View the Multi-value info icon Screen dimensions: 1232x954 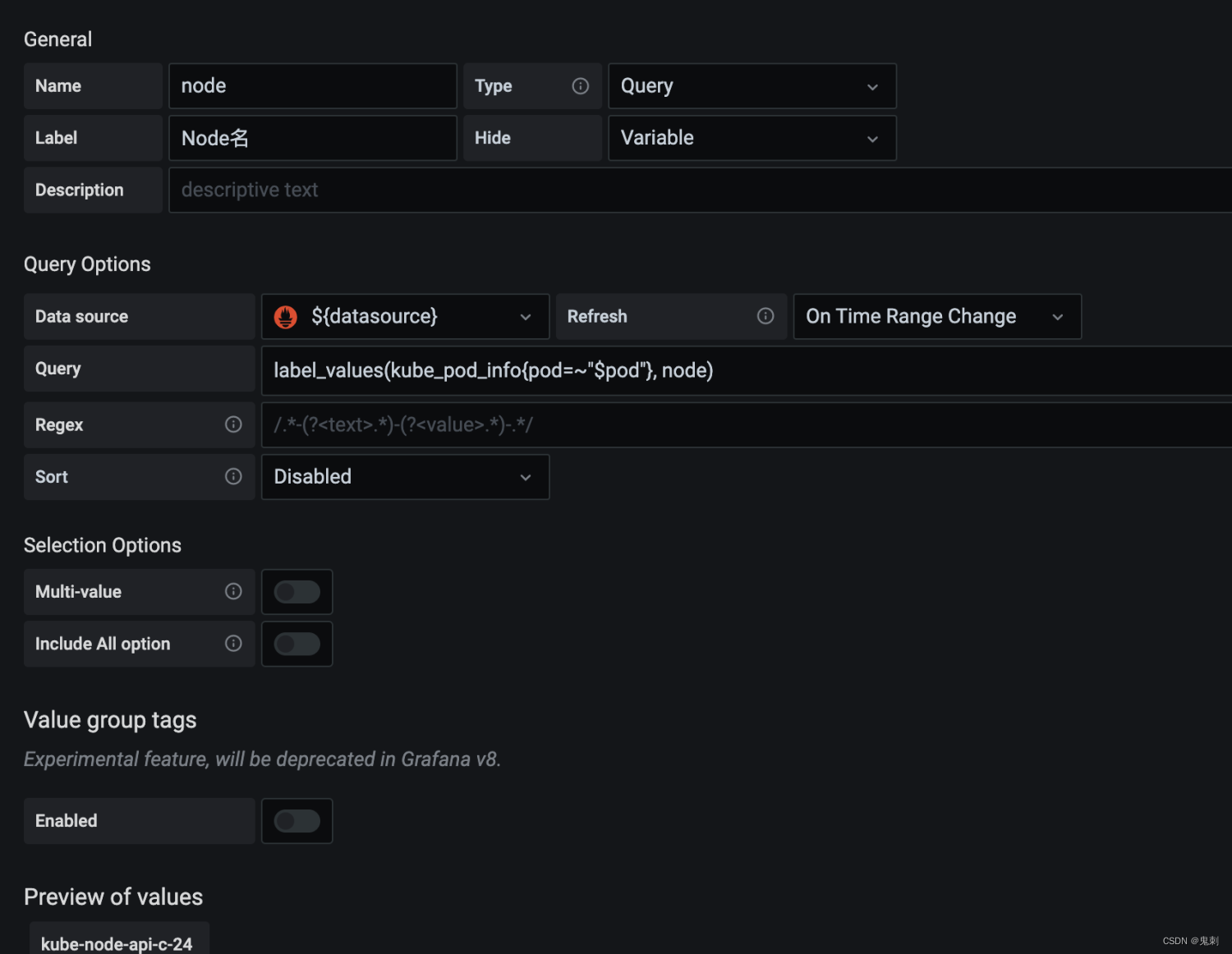pyautogui.click(x=233, y=591)
